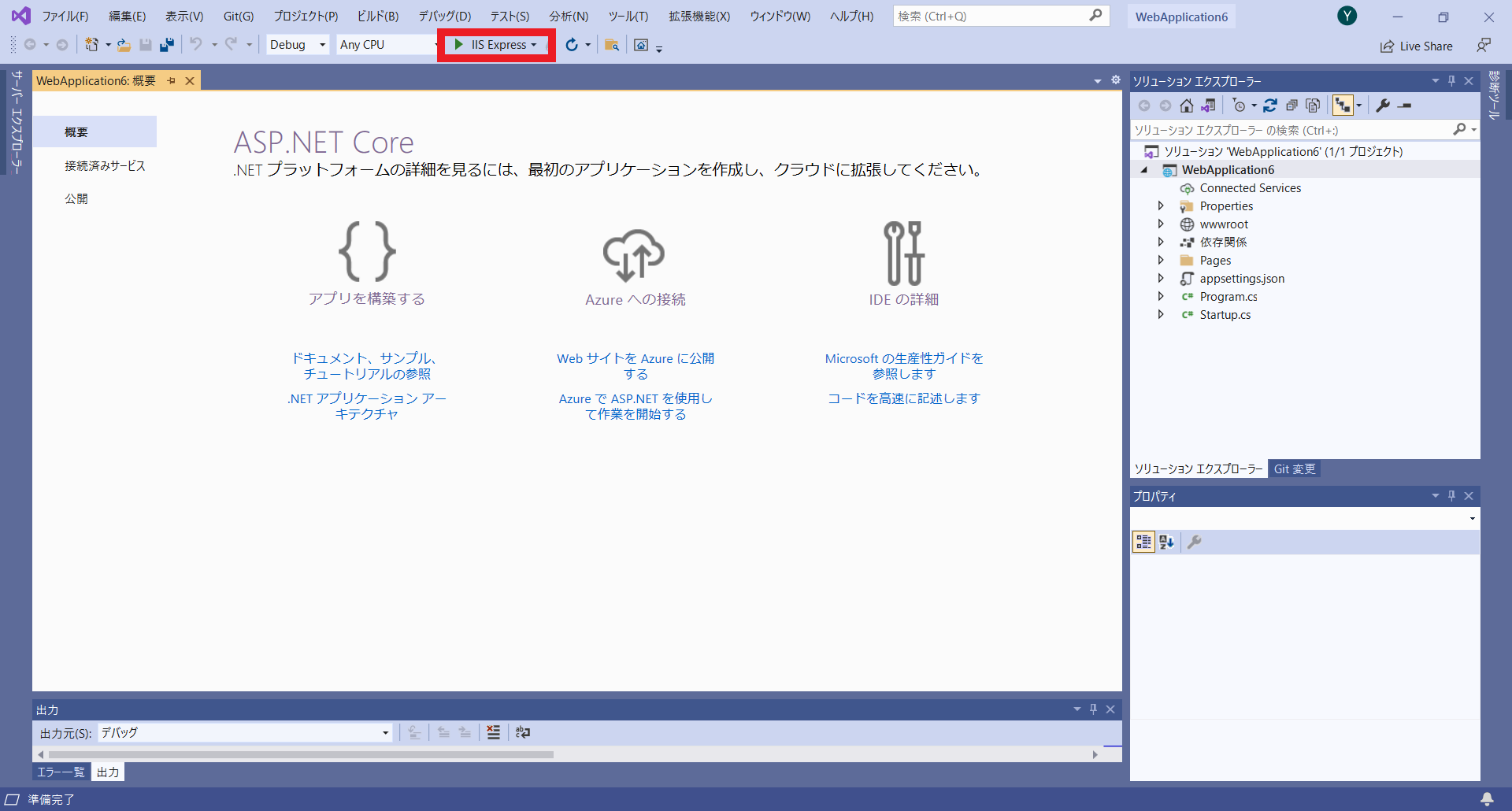This screenshot has height=811, width=1512.
Task: Click the アプリを構築する braces icon
Action: click(367, 251)
